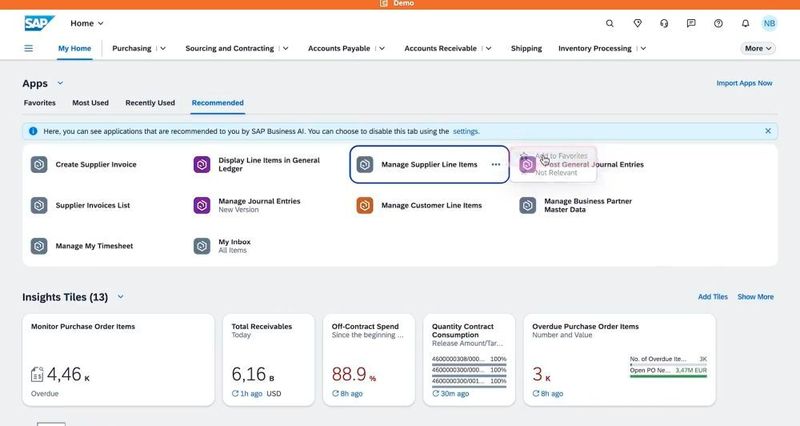The width and height of the screenshot is (800, 426).
Task: Refresh the Overdue Purchase Order Items tile
Action: click(x=536, y=393)
